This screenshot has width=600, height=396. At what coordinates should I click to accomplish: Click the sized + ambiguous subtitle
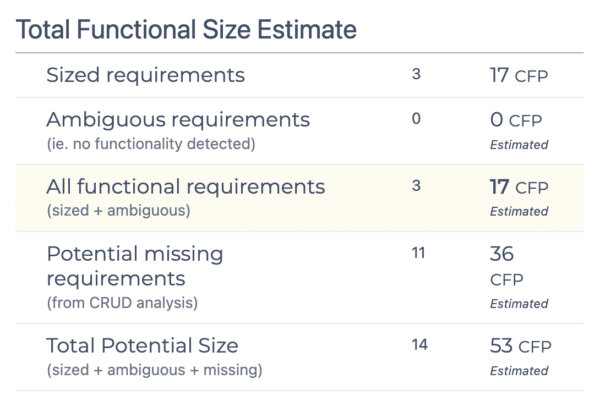coord(118,211)
